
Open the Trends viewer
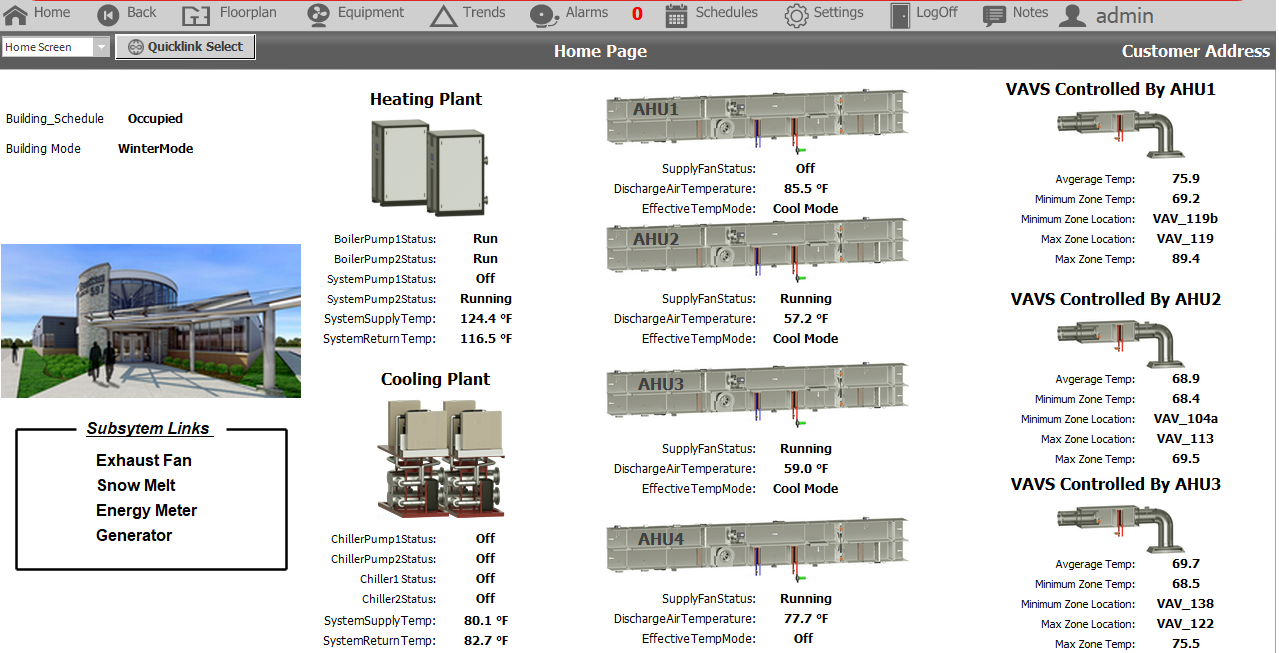coord(467,14)
